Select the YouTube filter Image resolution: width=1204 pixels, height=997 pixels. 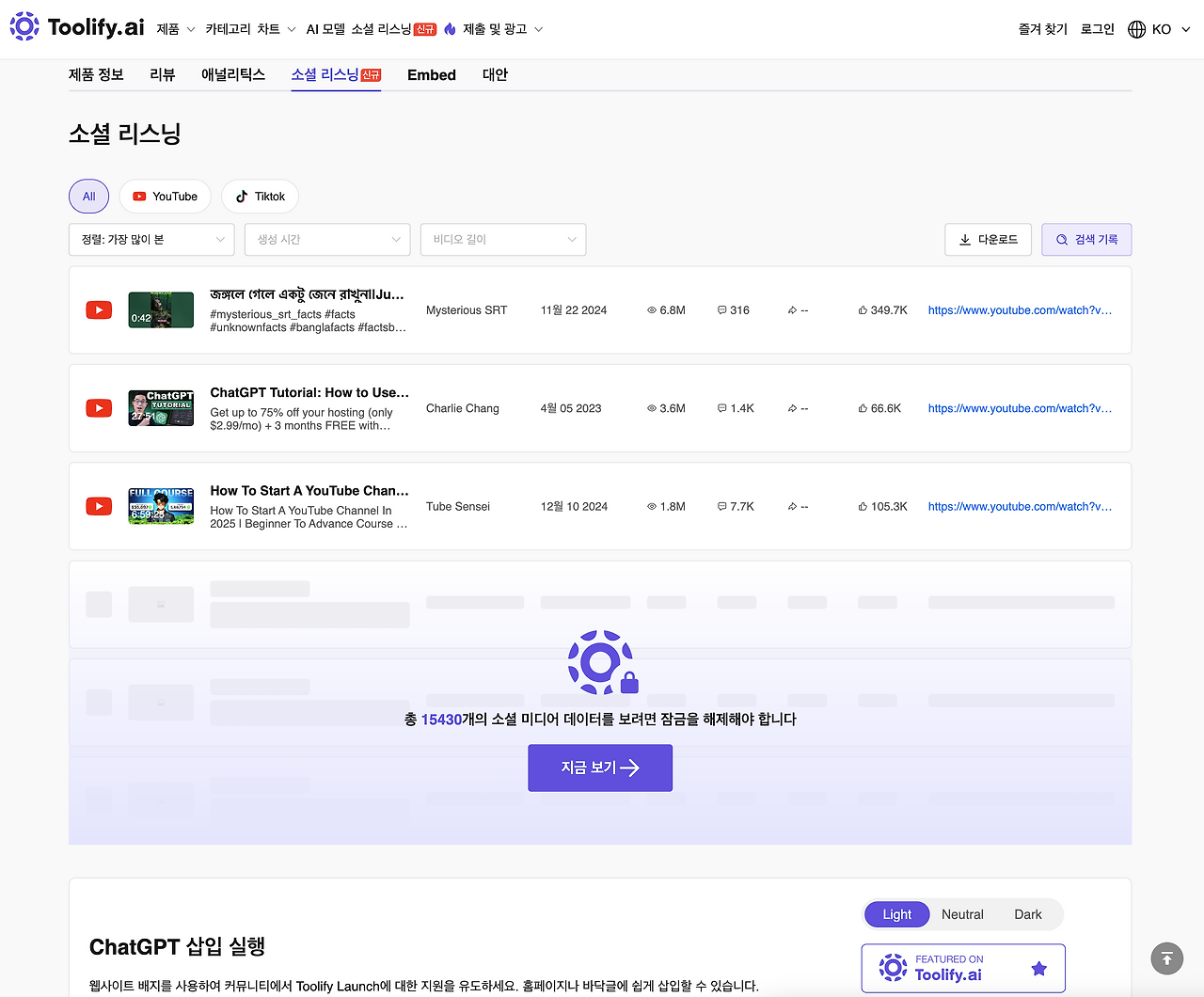(x=165, y=196)
